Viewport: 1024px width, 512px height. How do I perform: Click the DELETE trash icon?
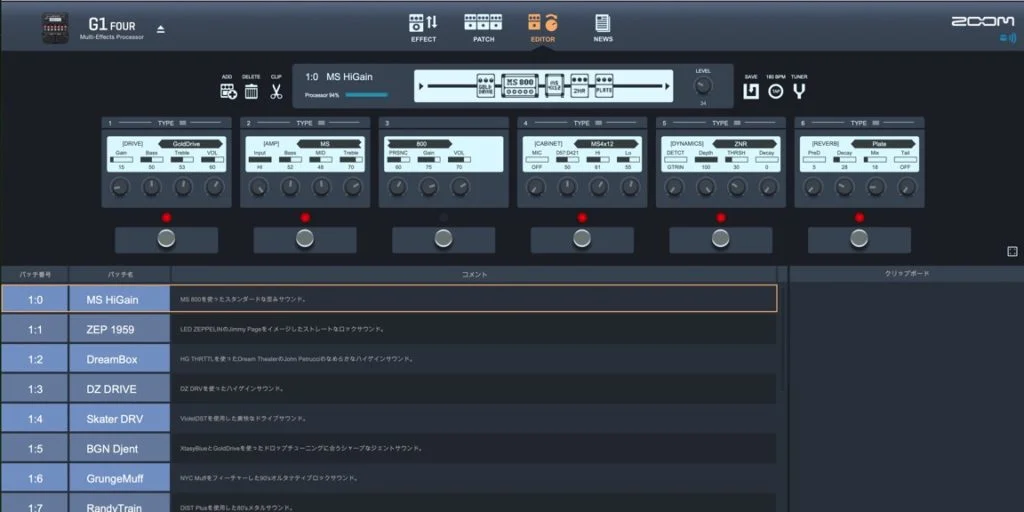click(x=251, y=91)
